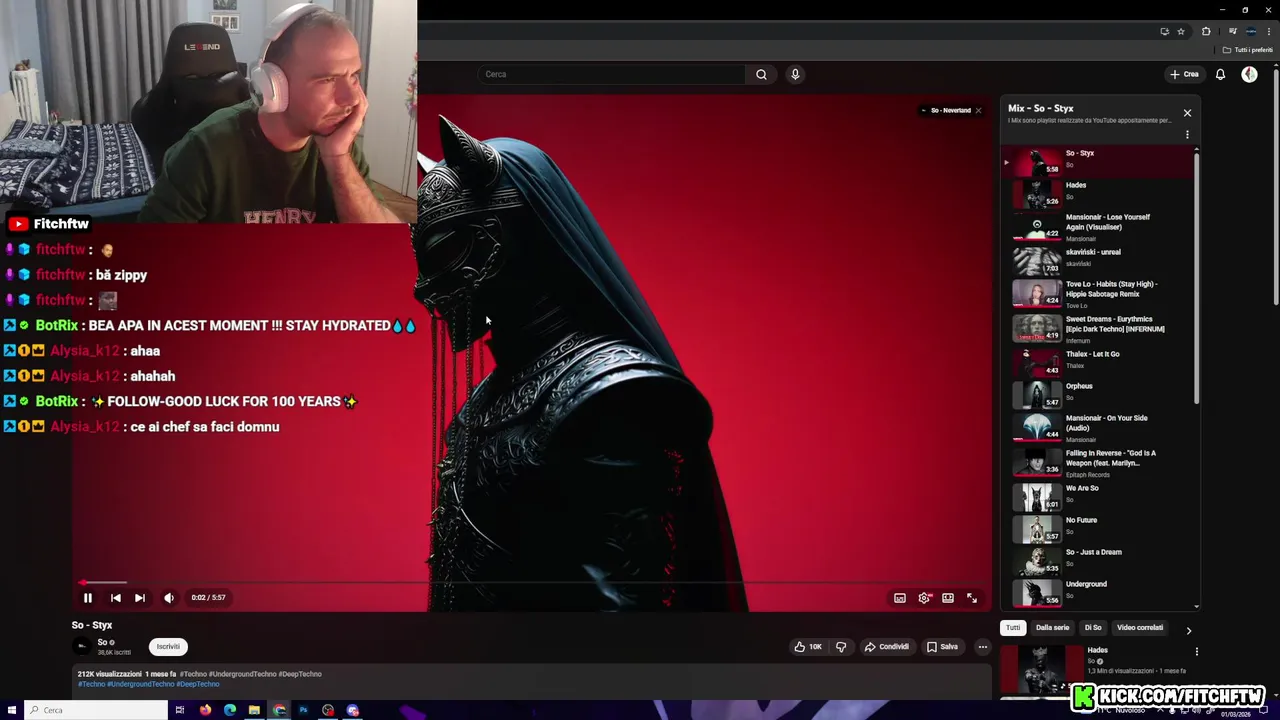Open recommended Hades video thumbnail
This screenshot has width=1280, height=720.
[1041, 669]
